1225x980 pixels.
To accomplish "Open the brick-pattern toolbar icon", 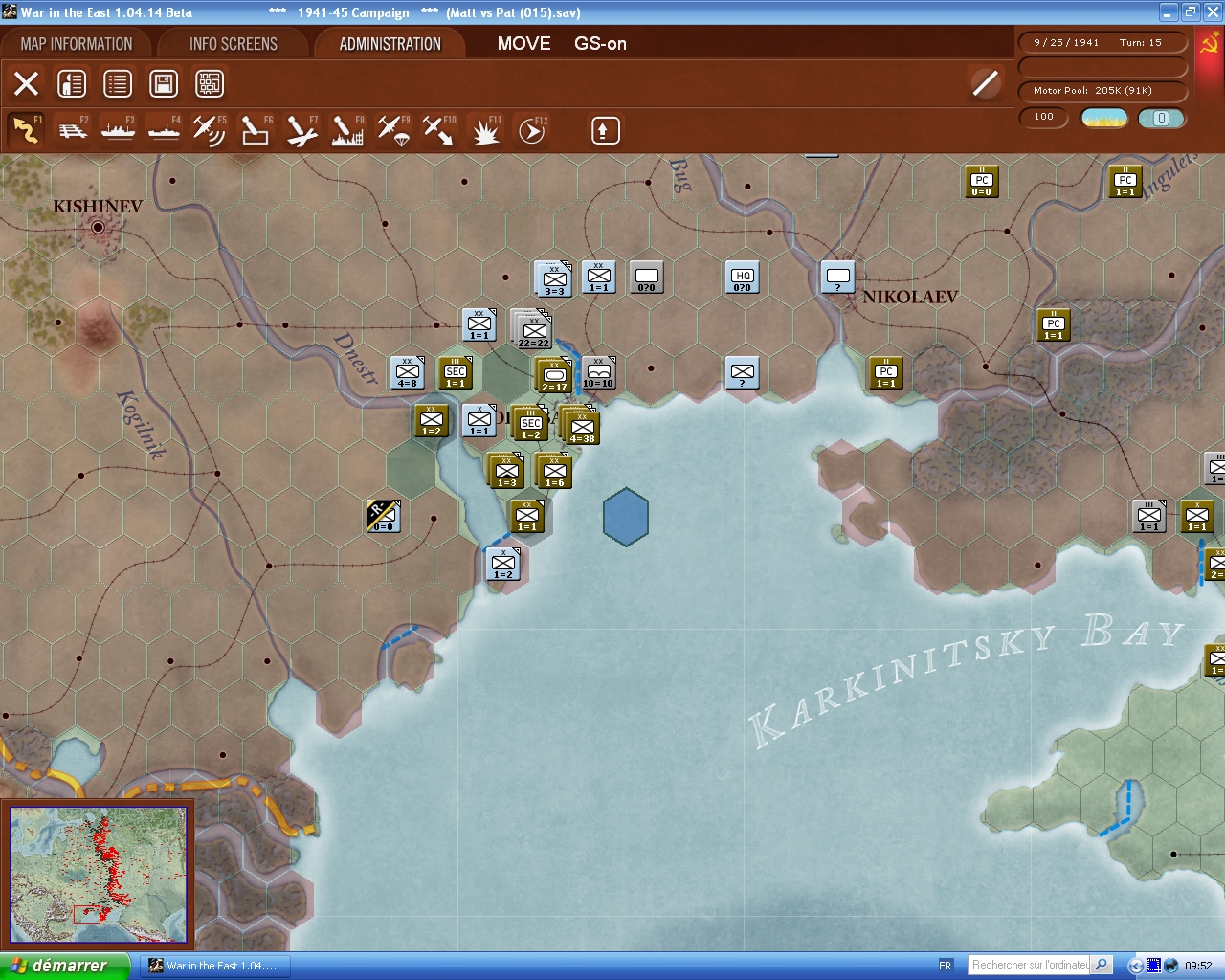I will click(x=210, y=84).
